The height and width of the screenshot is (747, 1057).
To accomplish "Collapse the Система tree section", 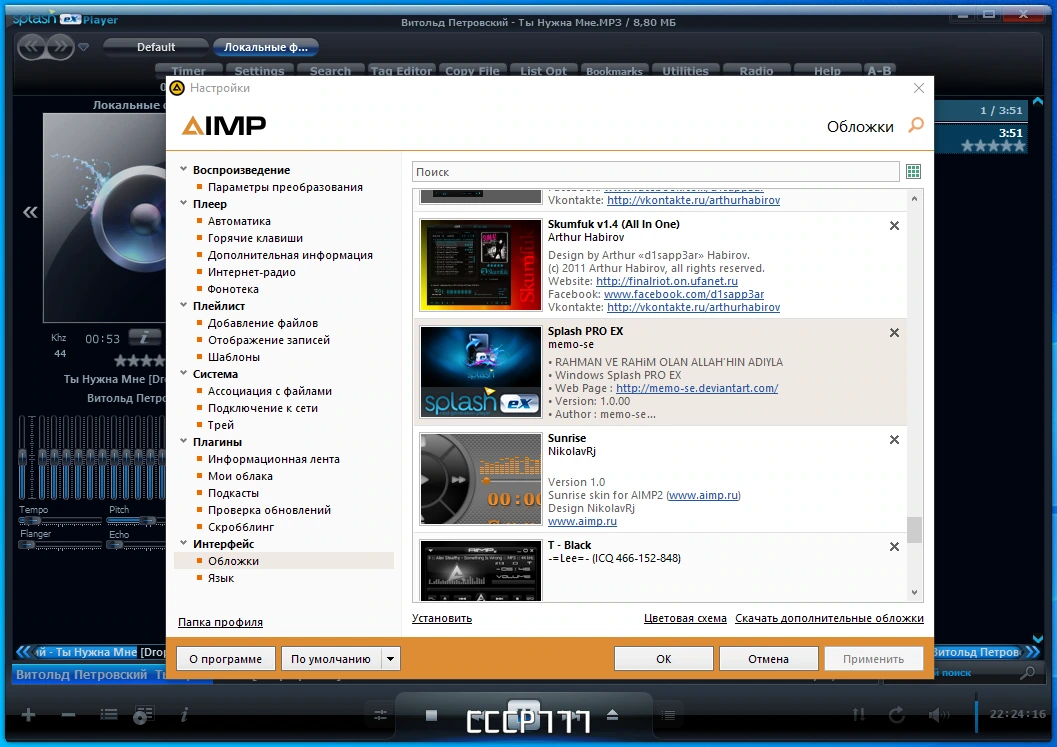I will pyautogui.click(x=183, y=373).
